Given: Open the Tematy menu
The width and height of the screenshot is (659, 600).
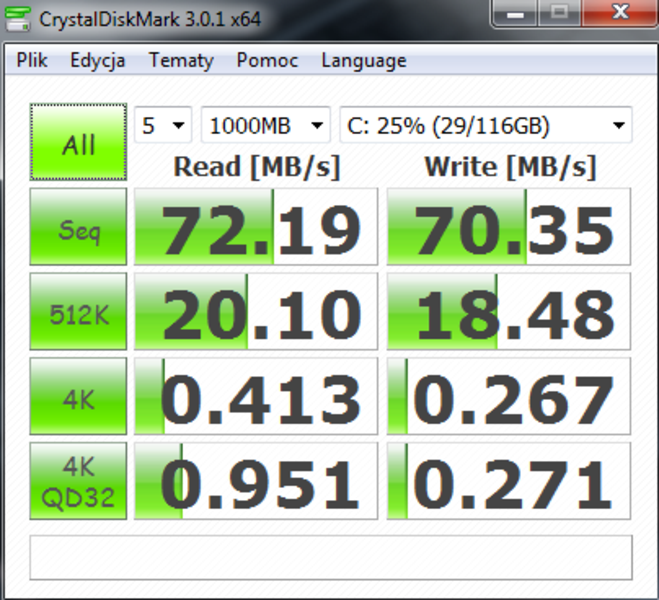Looking at the screenshot, I should pos(181,60).
